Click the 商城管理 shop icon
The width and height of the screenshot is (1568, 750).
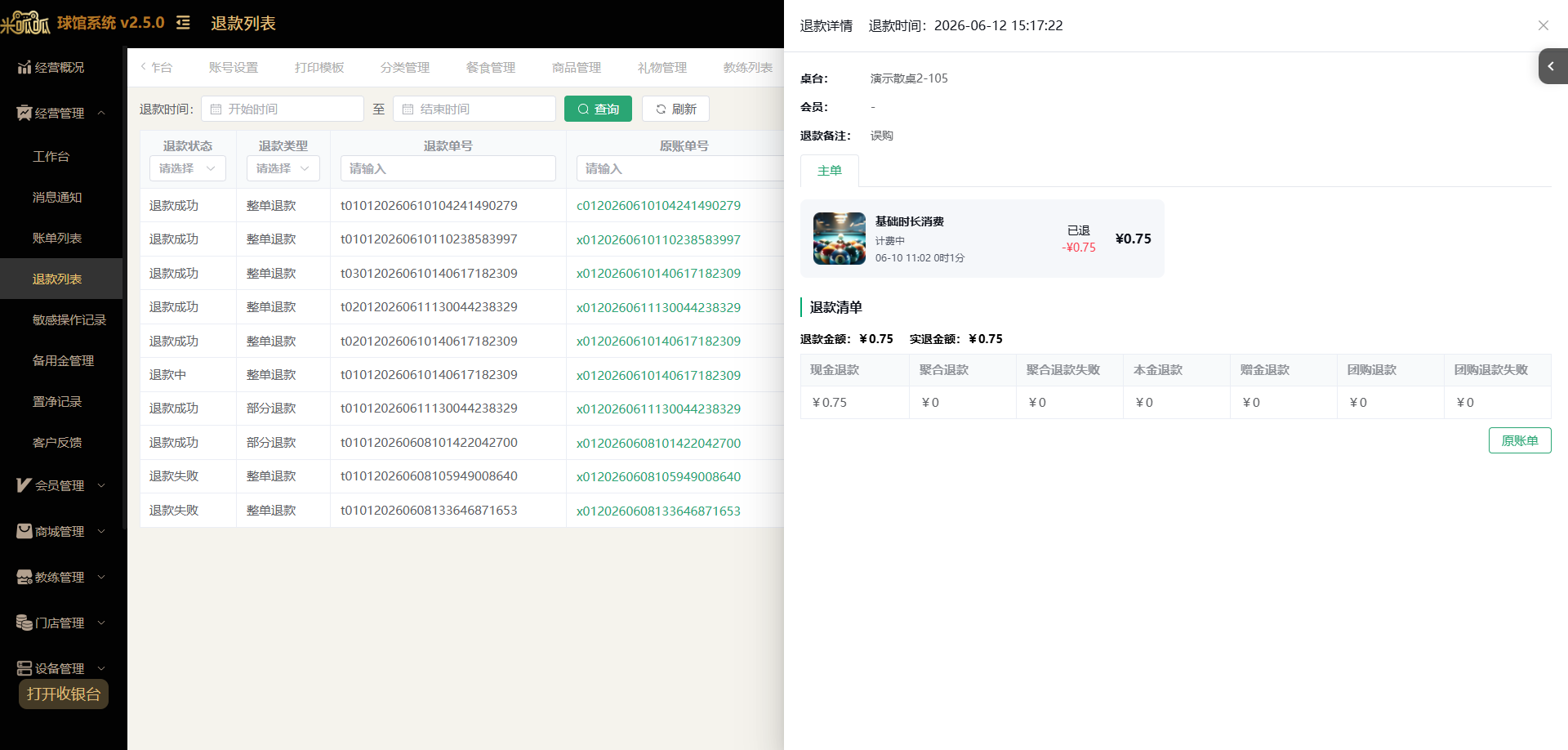24,531
